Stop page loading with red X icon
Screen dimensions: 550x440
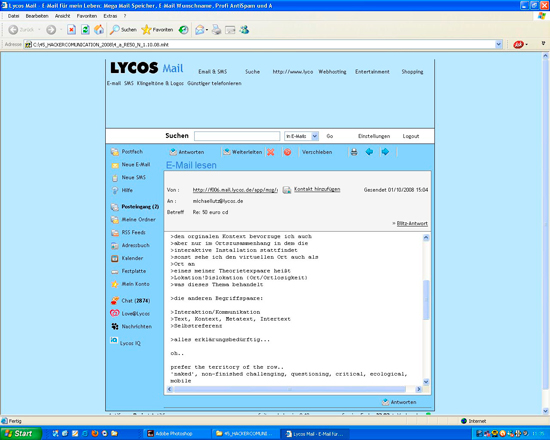pyautogui.click(x=72, y=30)
